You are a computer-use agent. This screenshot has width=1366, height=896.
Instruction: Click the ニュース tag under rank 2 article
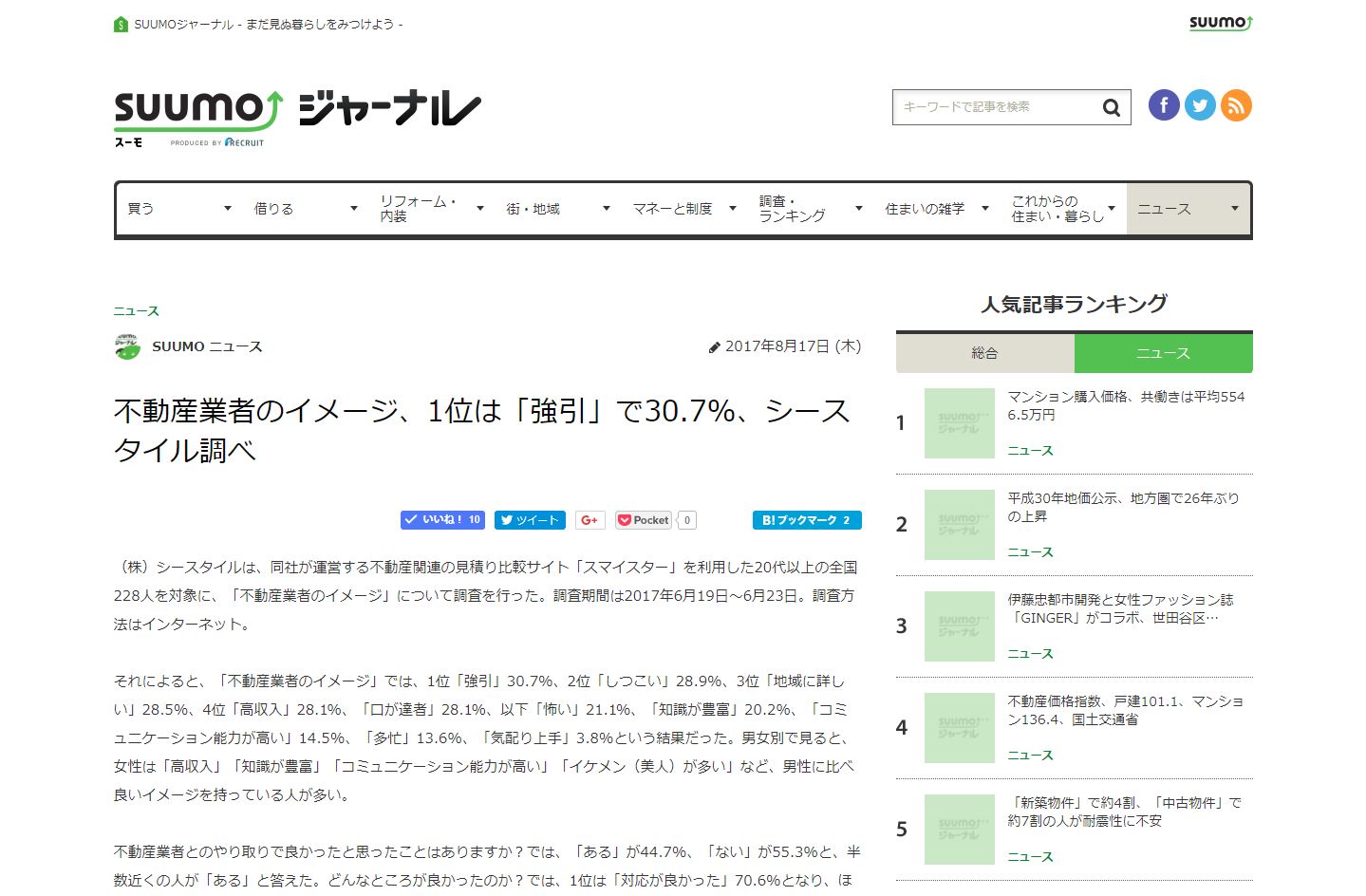coord(1031,552)
